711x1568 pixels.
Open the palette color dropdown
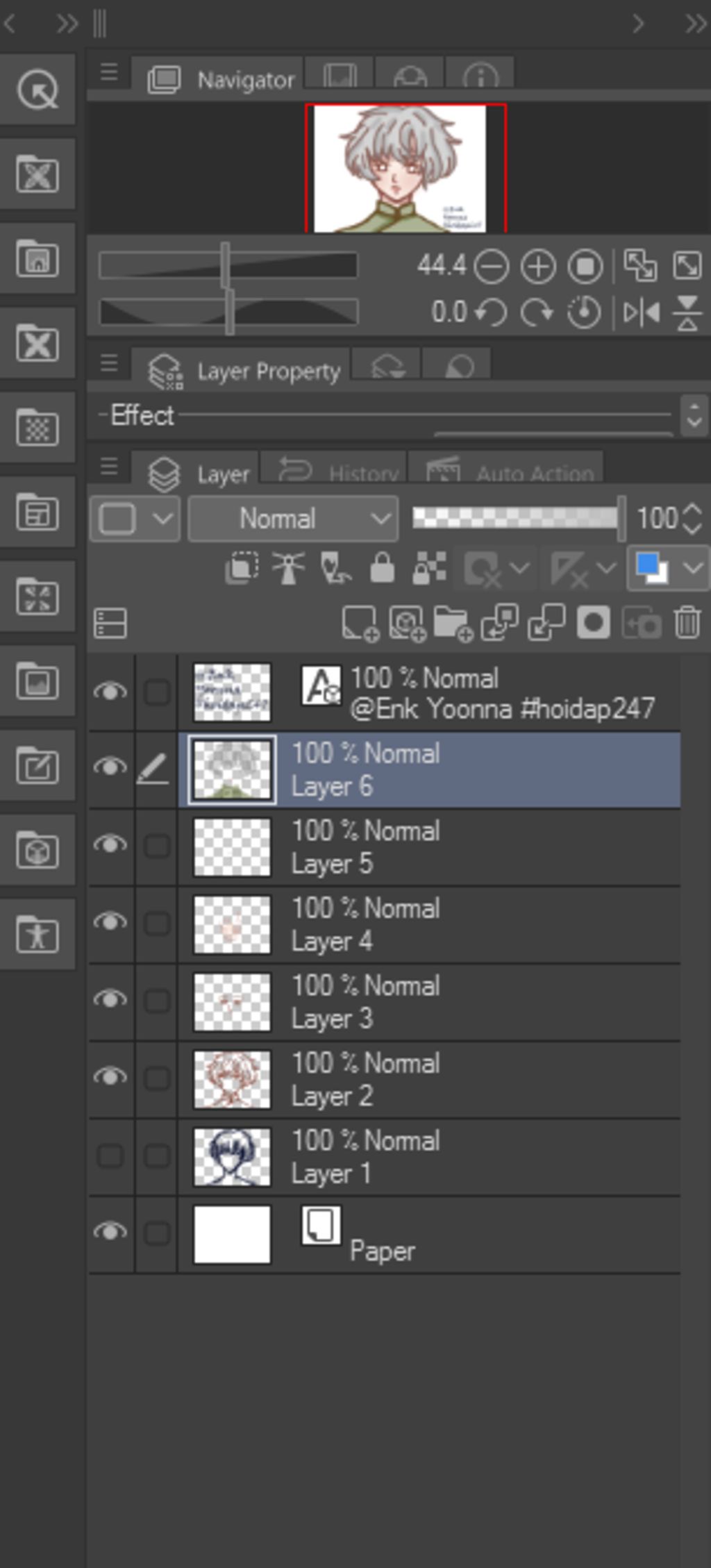pos(135,519)
